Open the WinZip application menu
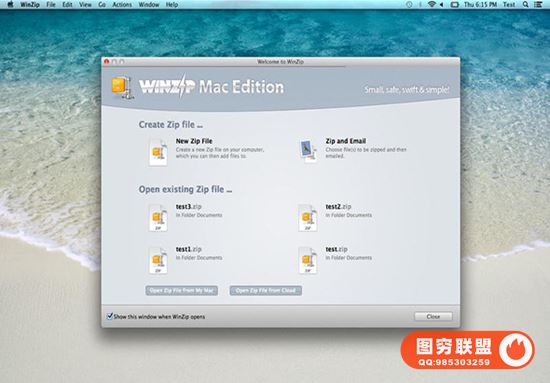Screen dimensions: 550x383 tap(30, 5)
